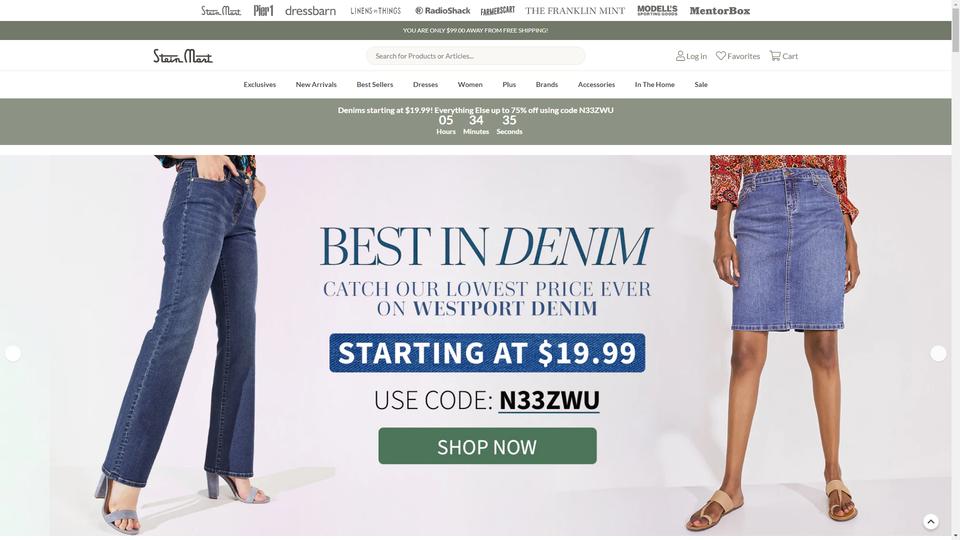Open the Log in user icon
This screenshot has width=960, height=540.
point(680,56)
